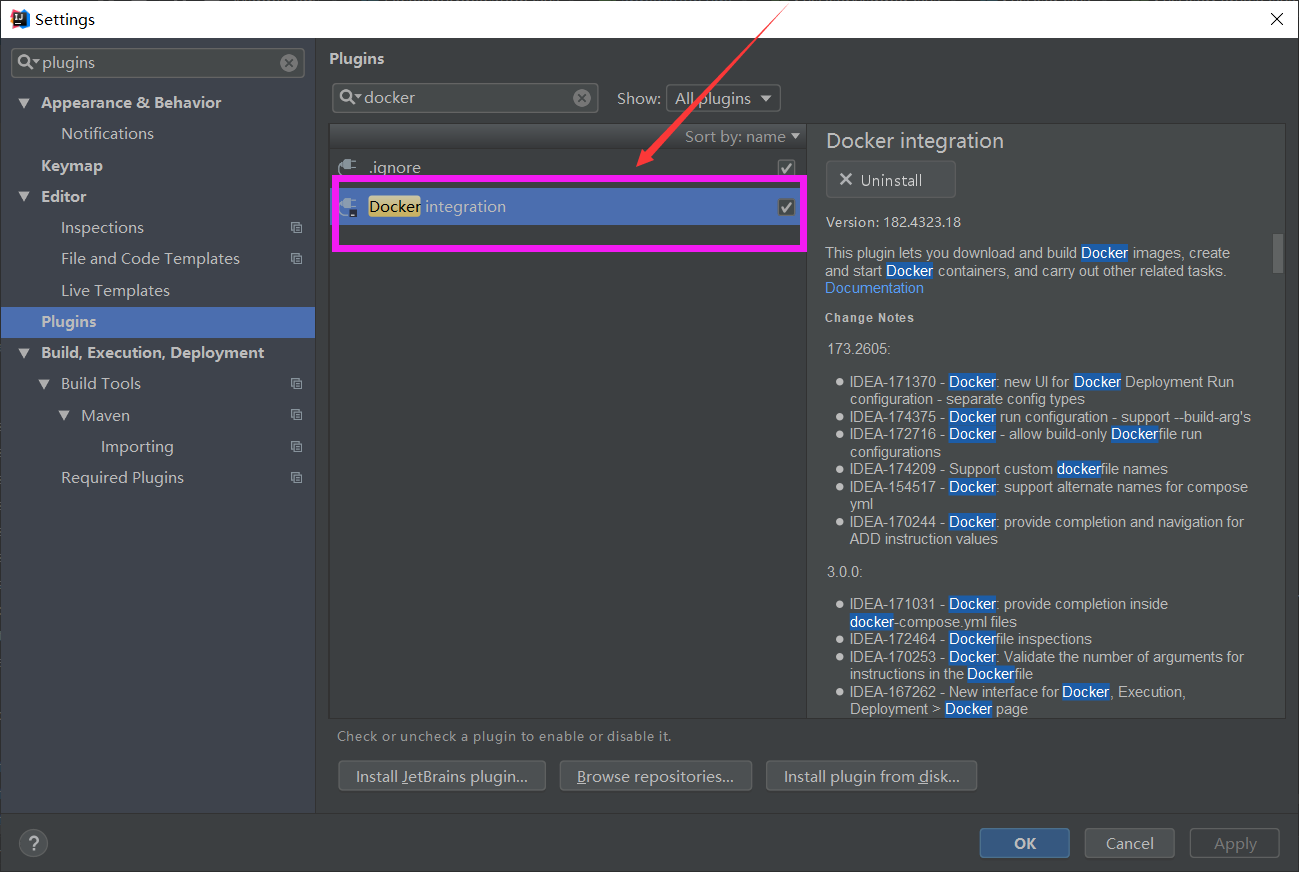Viewport: 1299px width, 872px height.
Task: Click the page icon beside Required Plugins
Action: pos(296,477)
